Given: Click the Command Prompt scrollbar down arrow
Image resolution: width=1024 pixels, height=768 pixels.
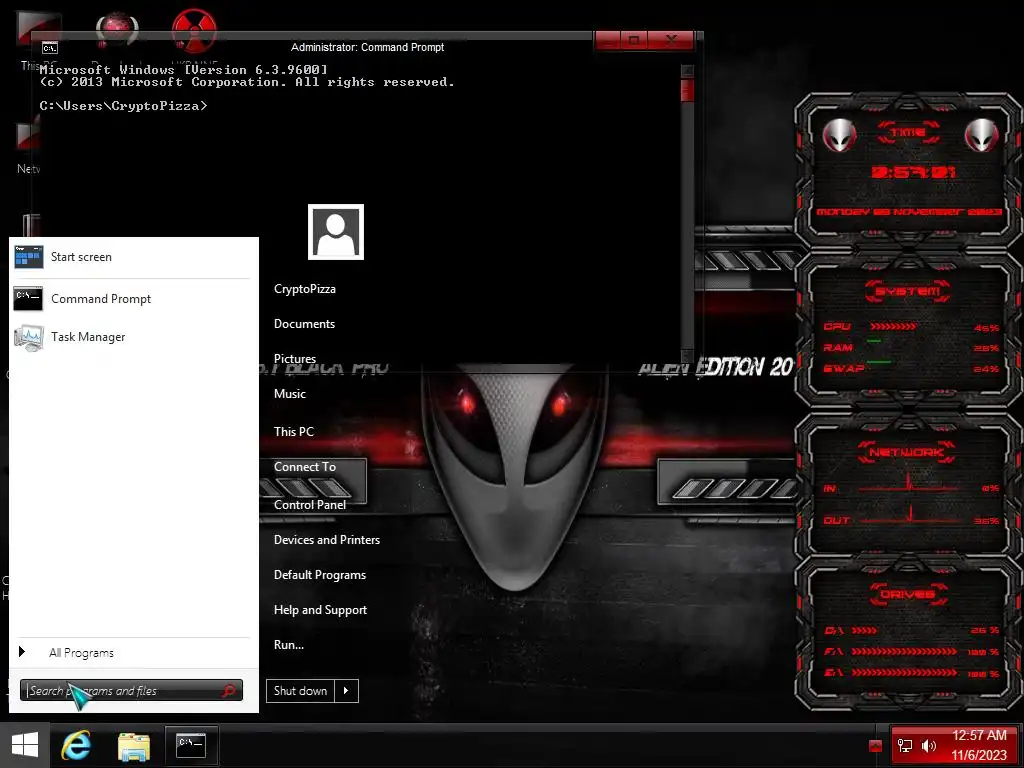Looking at the screenshot, I should pyautogui.click(x=687, y=356).
